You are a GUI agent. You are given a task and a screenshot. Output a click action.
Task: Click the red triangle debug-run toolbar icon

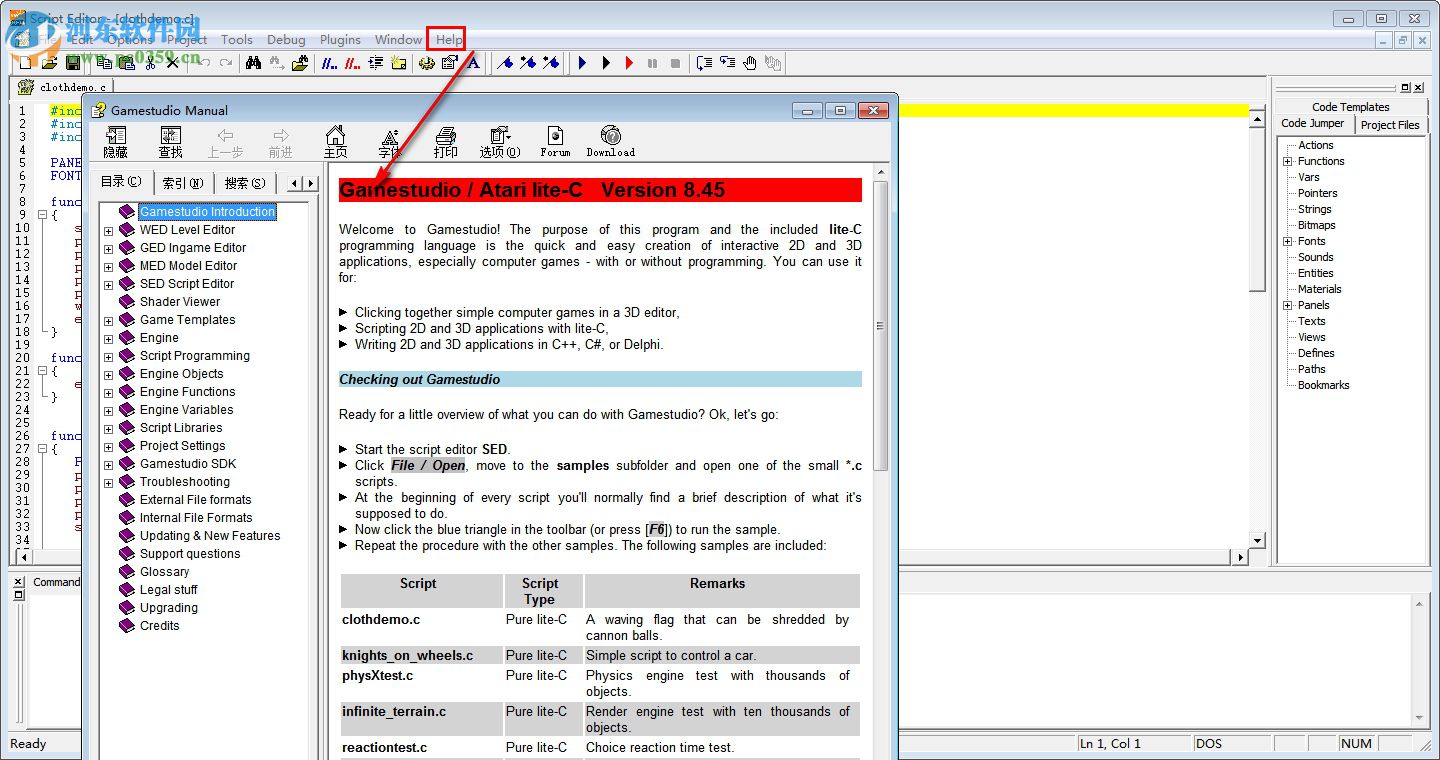(x=629, y=63)
